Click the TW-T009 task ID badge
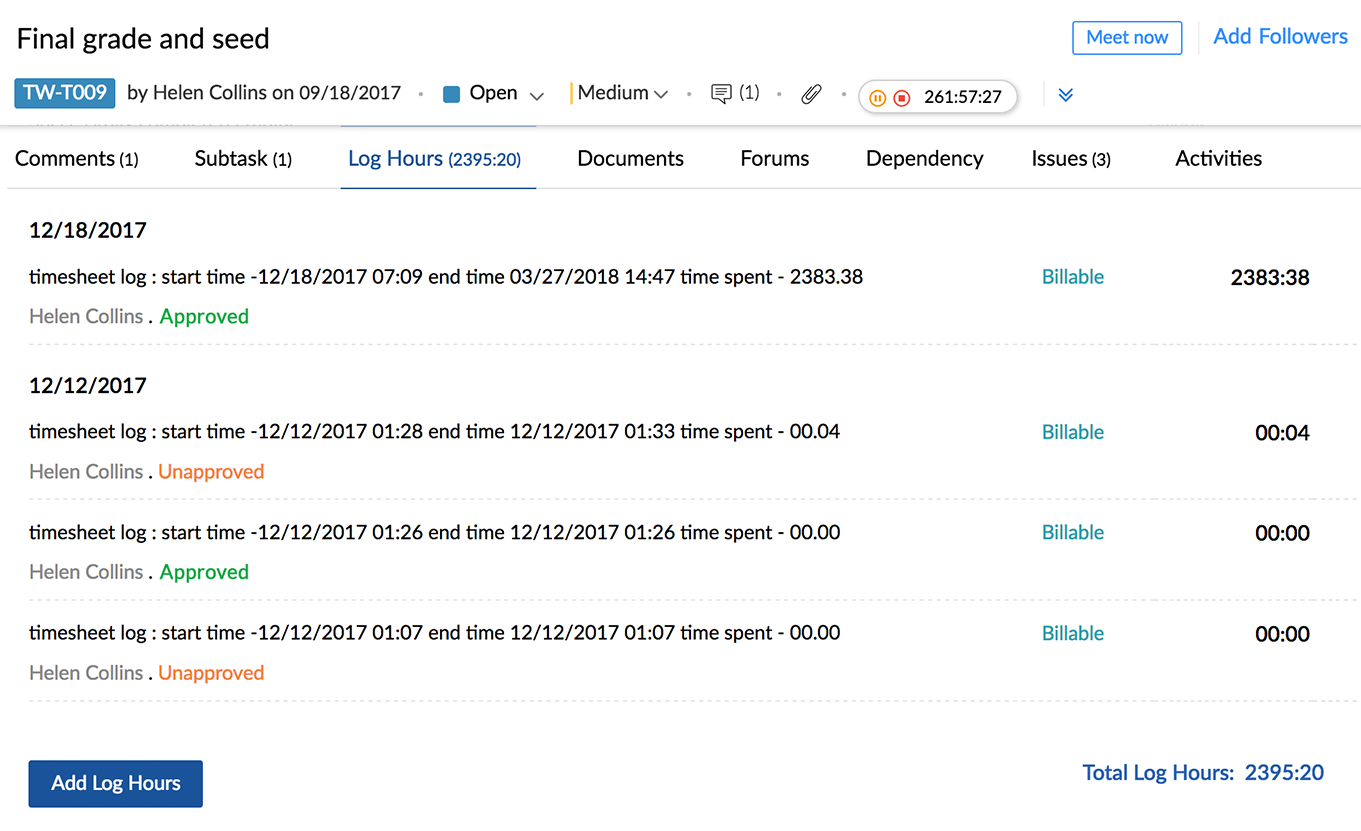Viewport: 1361px width, 831px height. [x=65, y=93]
